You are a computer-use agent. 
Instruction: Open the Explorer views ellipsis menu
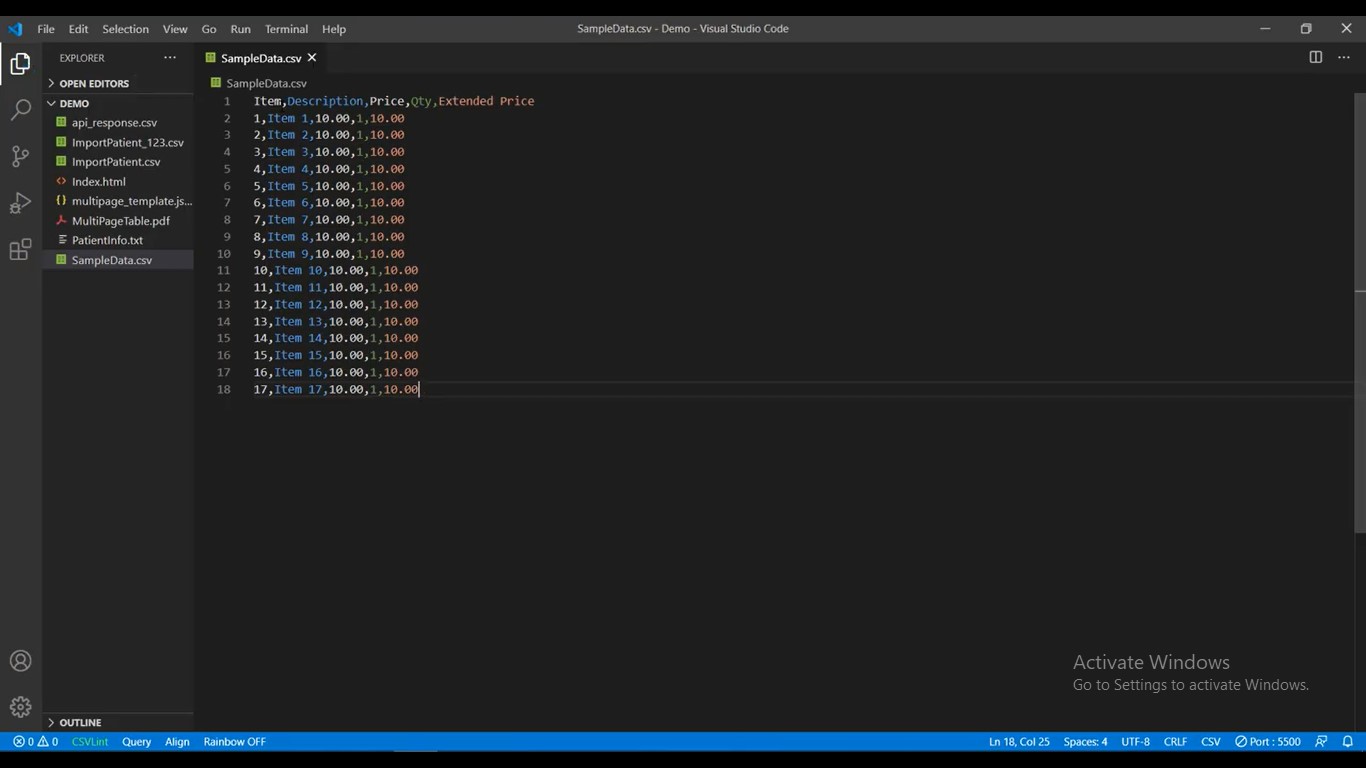click(x=170, y=58)
